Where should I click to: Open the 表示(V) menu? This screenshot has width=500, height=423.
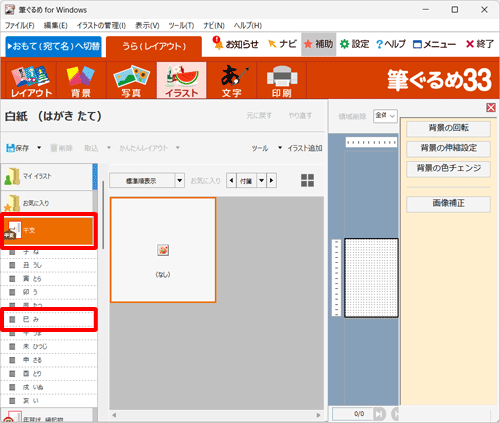[x=147, y=26]
